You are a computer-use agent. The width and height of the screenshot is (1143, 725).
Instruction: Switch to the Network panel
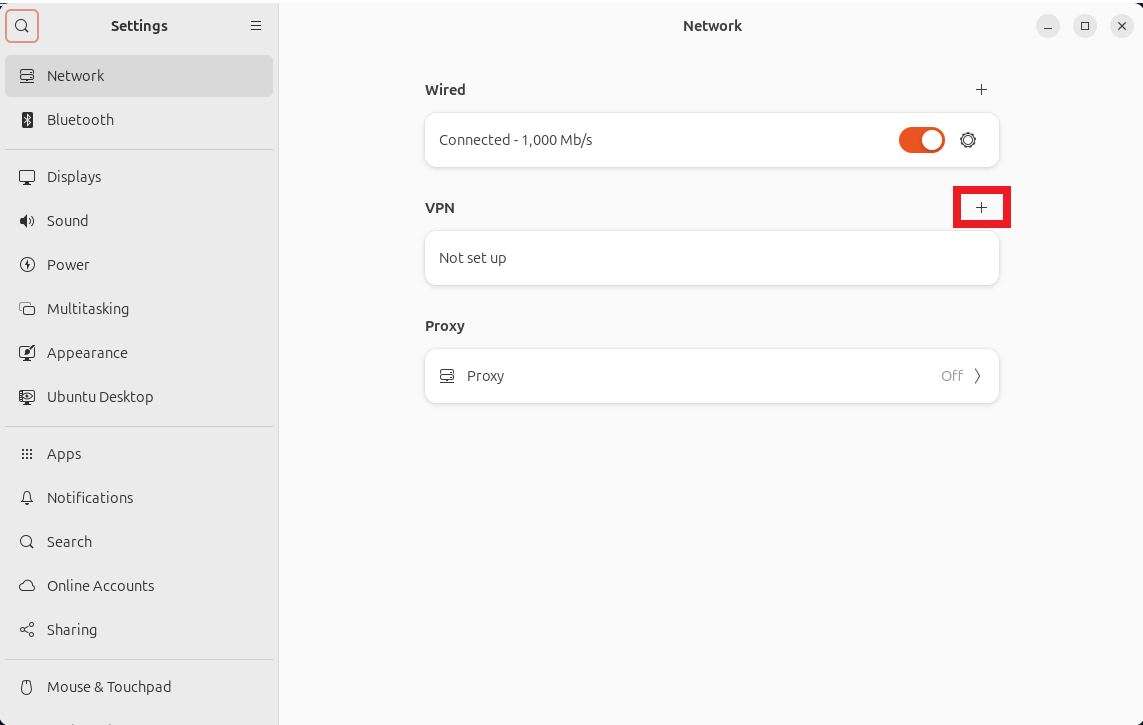74,75
